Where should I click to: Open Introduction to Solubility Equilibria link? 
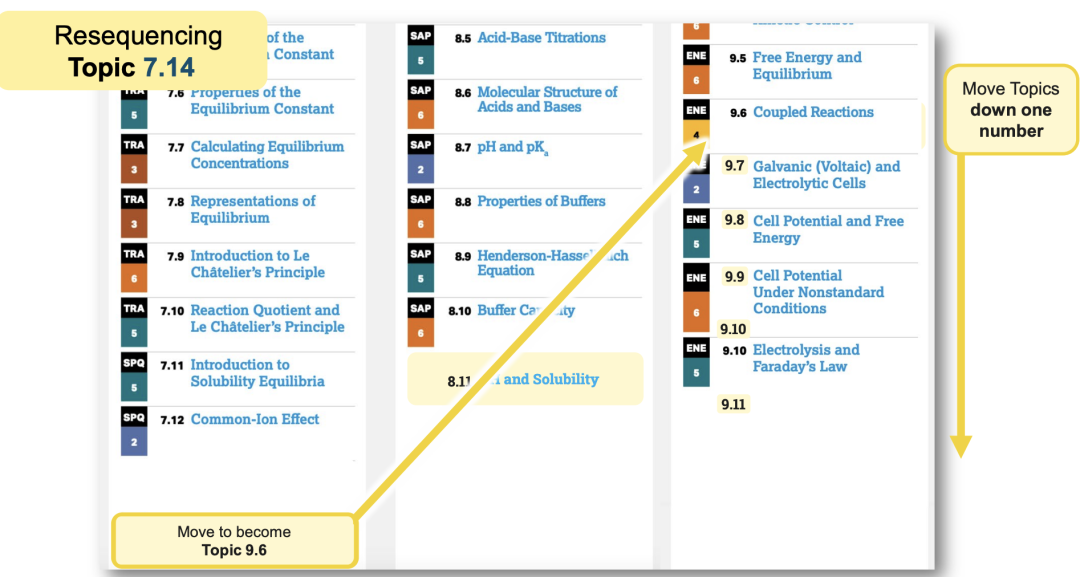click(257, 373)
